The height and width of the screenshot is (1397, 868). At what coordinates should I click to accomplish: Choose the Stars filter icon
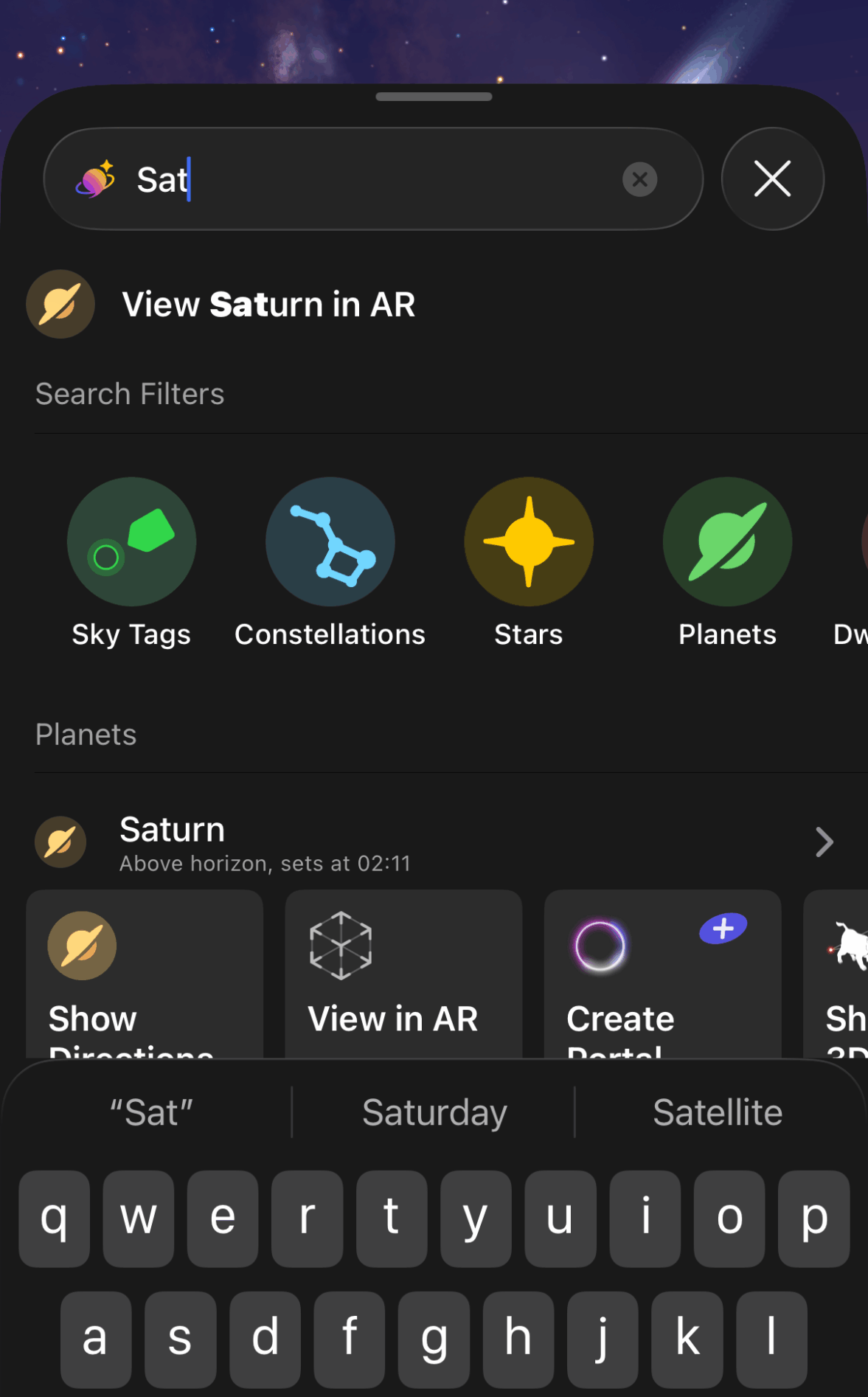pos(529,541)
